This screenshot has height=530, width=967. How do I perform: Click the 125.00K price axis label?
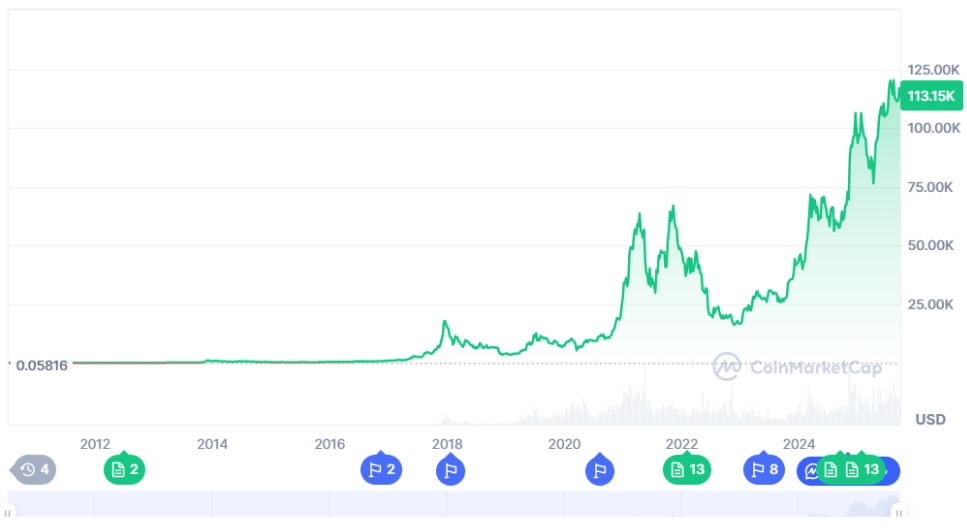[934, 69]
